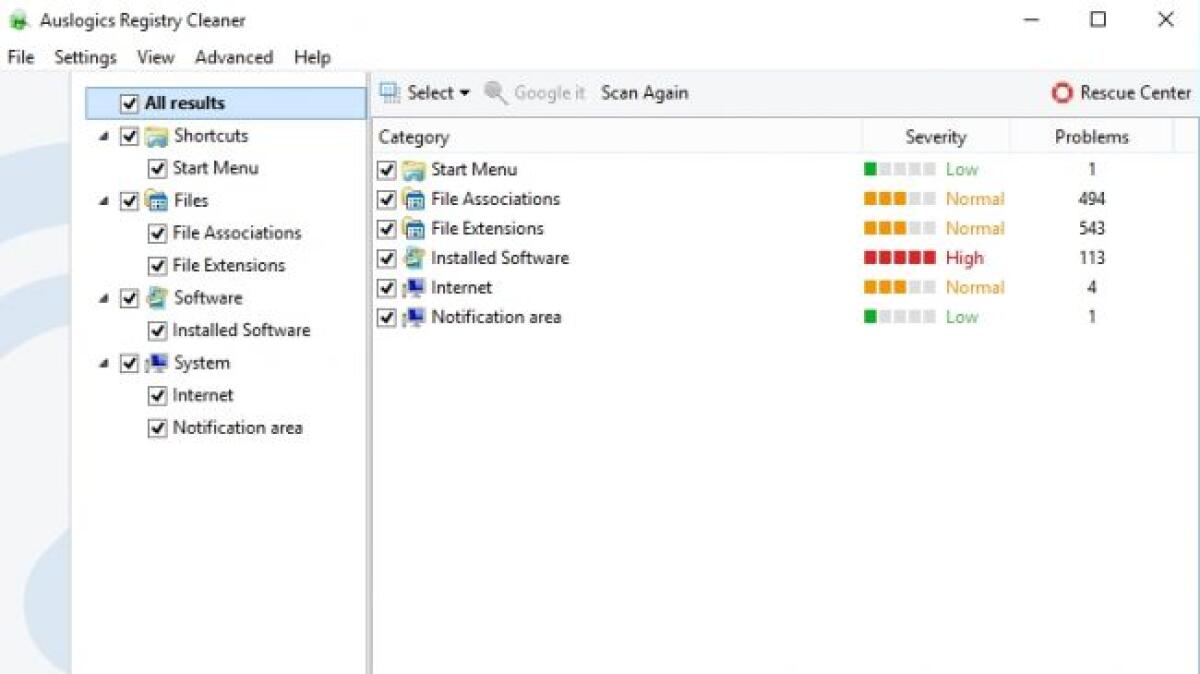The image size is (1200, 674).
Task: Open the Settings menu
Action: pos(85,57)
